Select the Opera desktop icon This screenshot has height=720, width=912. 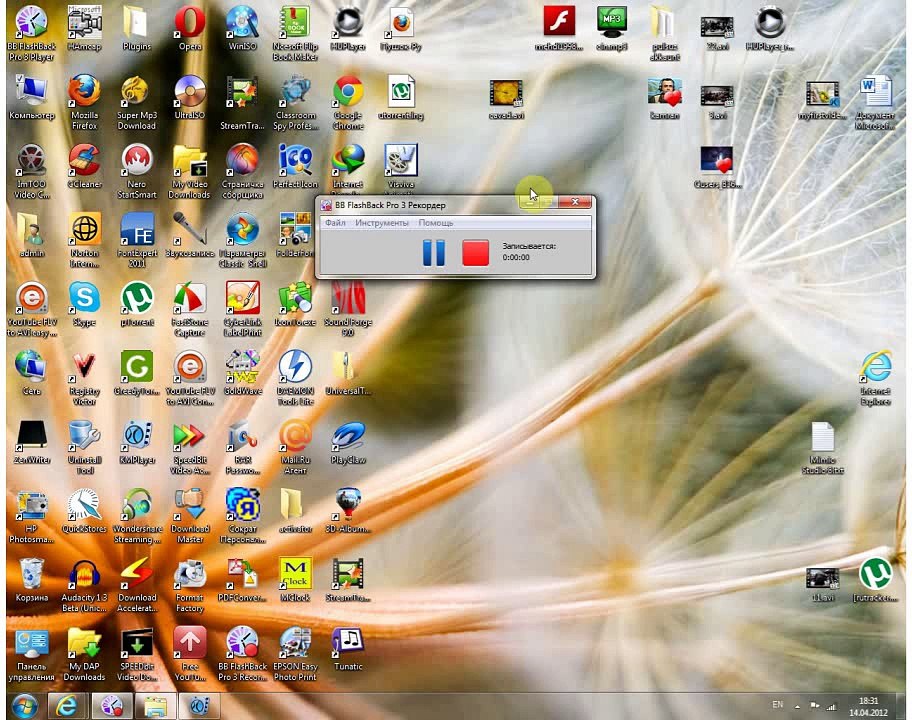[x=190, y=28]
